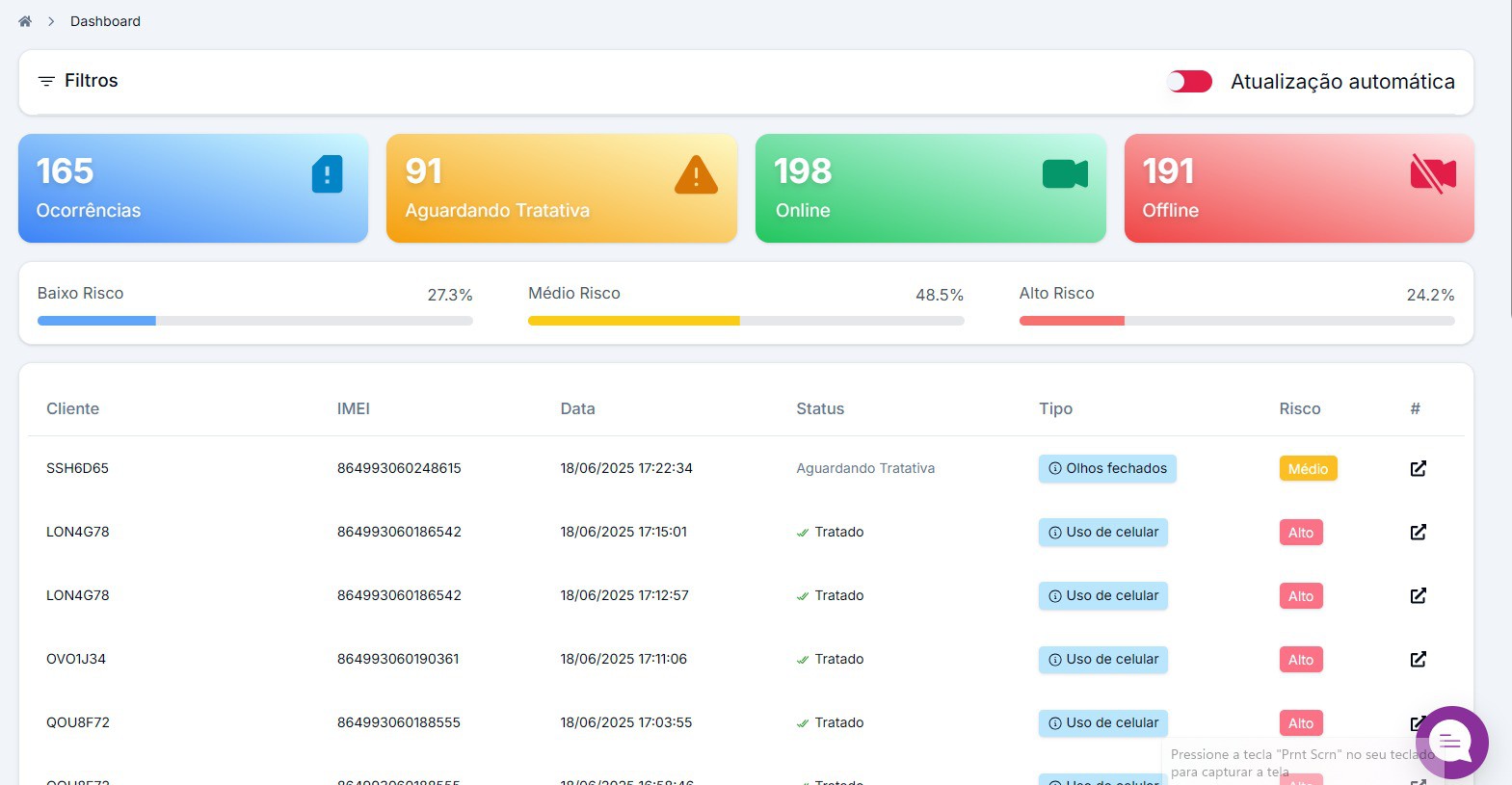
Task: Open details icon for OVO1J34 row
Action: pos(1418,659)
